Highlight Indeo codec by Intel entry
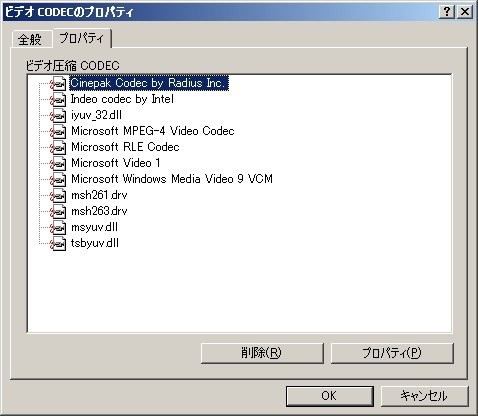Screen dimensions: 478x416 pos(122,99)
